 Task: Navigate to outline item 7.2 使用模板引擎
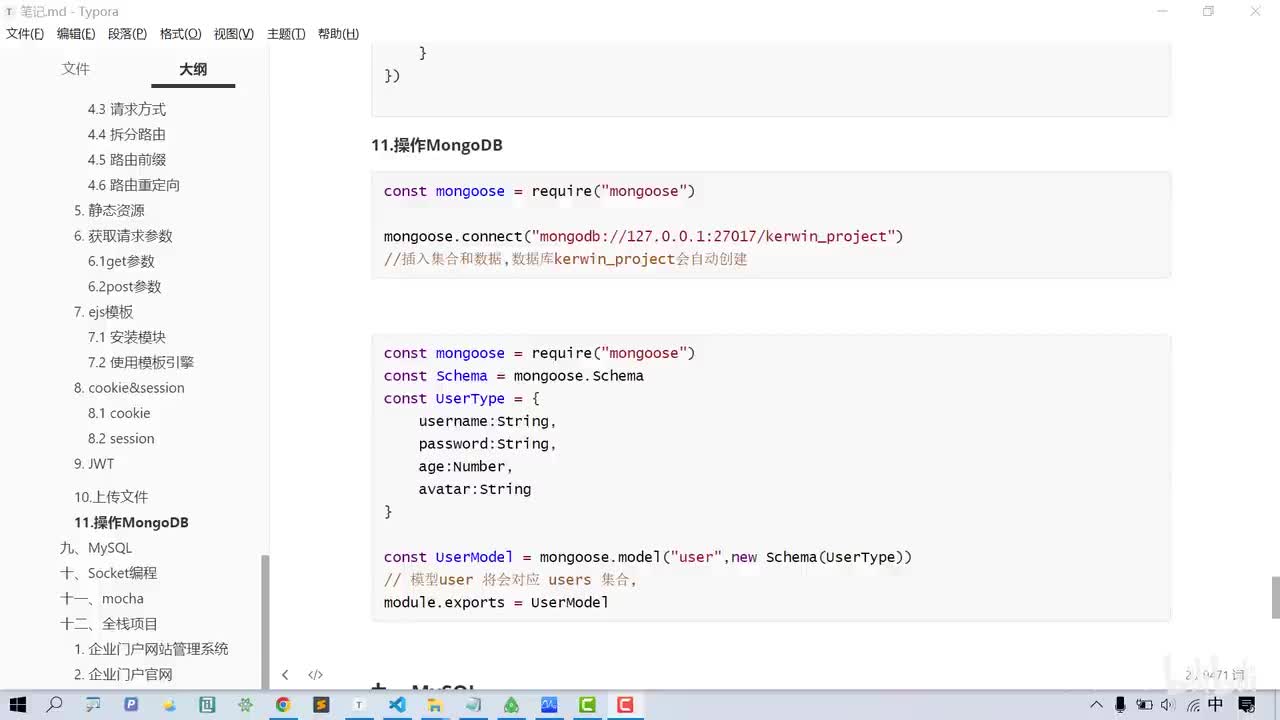point(141,363)
